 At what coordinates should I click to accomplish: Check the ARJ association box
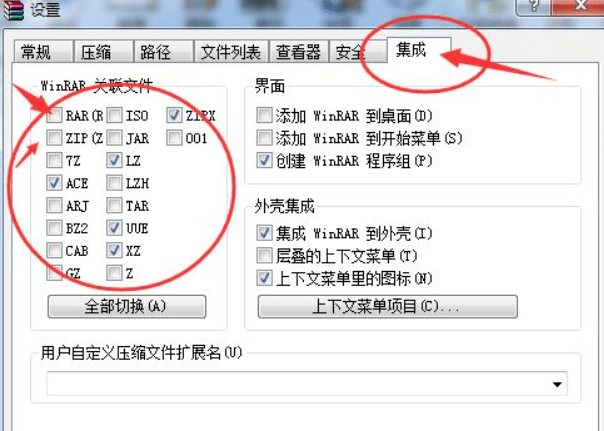[x=54, y=205]
